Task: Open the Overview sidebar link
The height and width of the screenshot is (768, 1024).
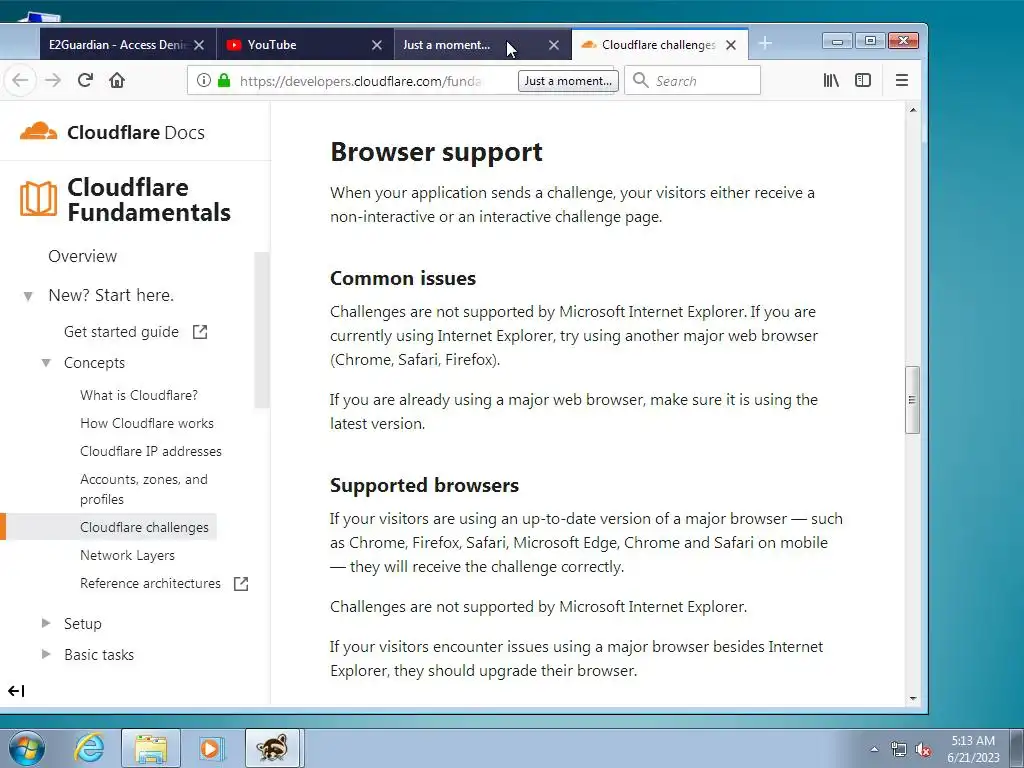Action: pyautogui.click(x=82, y=256)
